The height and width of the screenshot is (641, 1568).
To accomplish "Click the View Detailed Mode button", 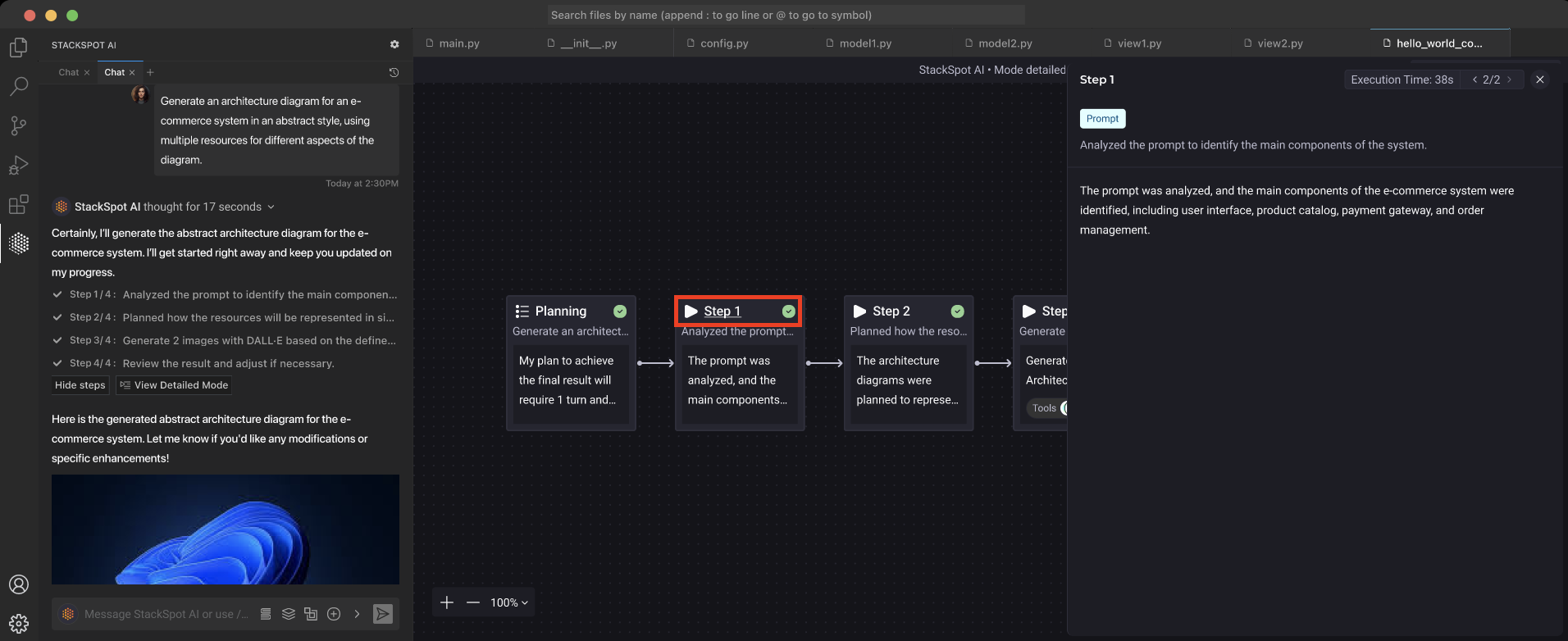I will click(x=174, y=385).
